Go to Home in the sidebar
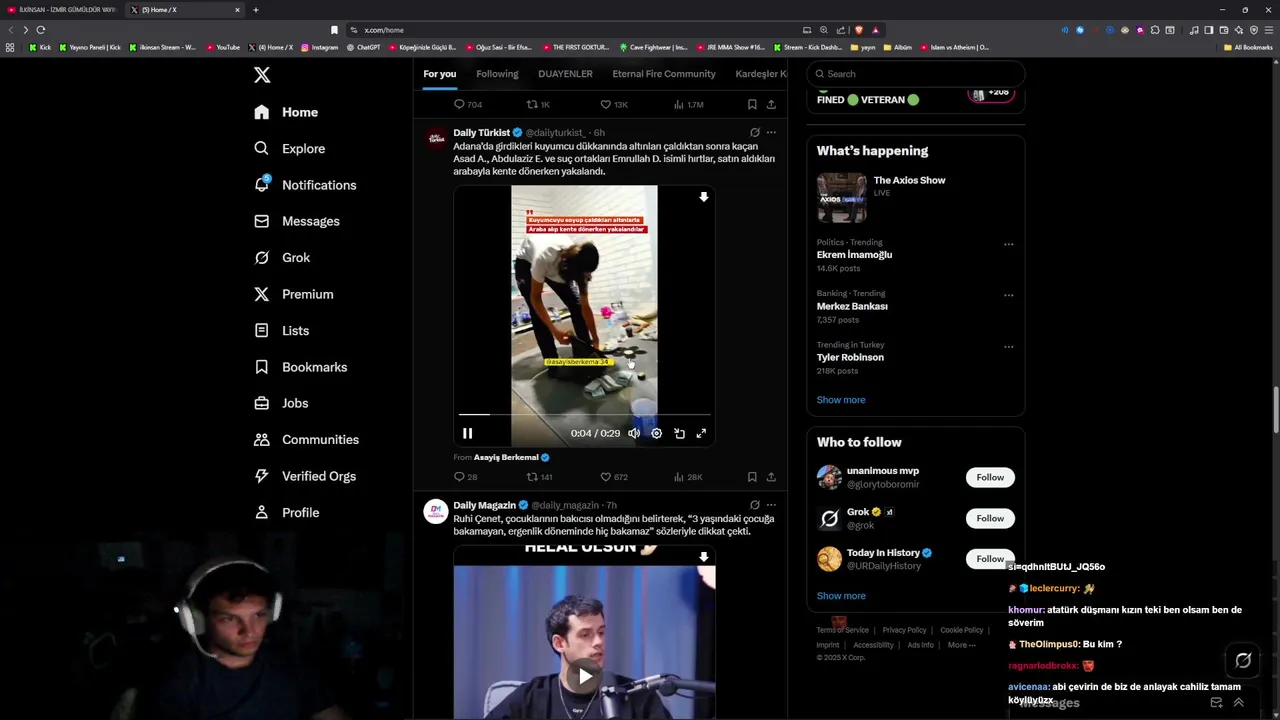The height and width of the screenshot is (720, 1280). click(x=286, y=112)
